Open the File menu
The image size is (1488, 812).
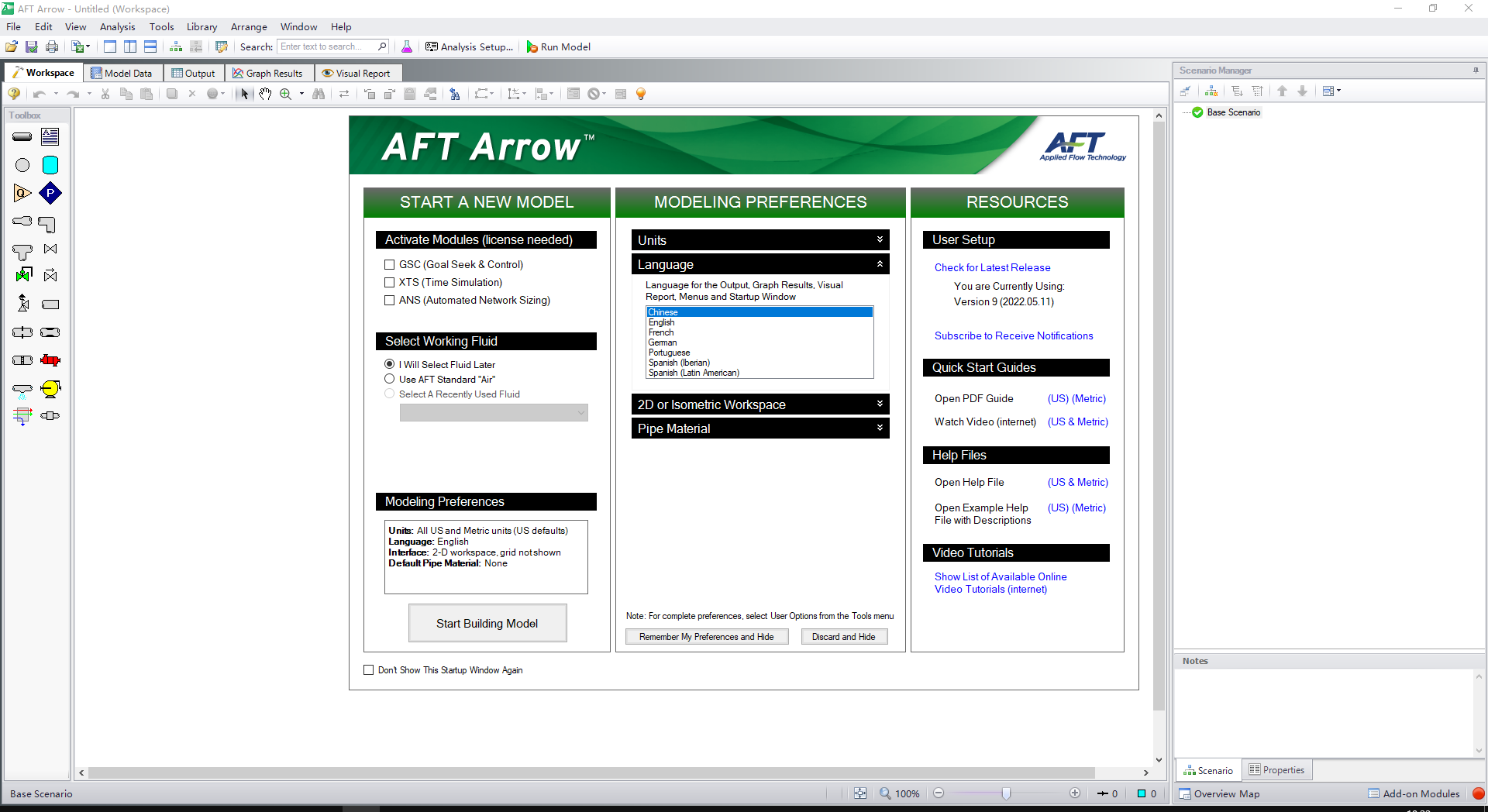point(14,26)
